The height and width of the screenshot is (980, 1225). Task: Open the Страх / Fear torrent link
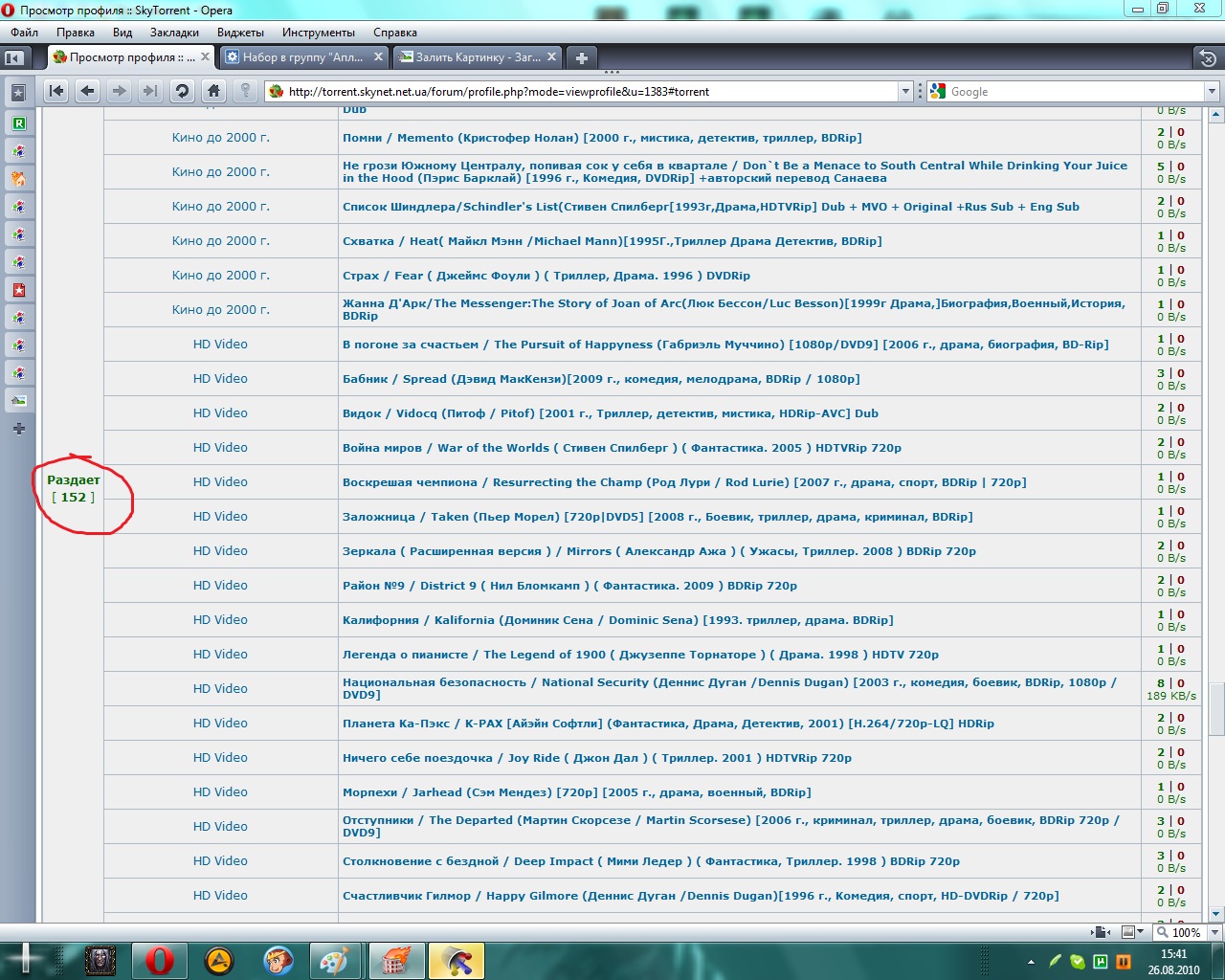coord(546,276)
